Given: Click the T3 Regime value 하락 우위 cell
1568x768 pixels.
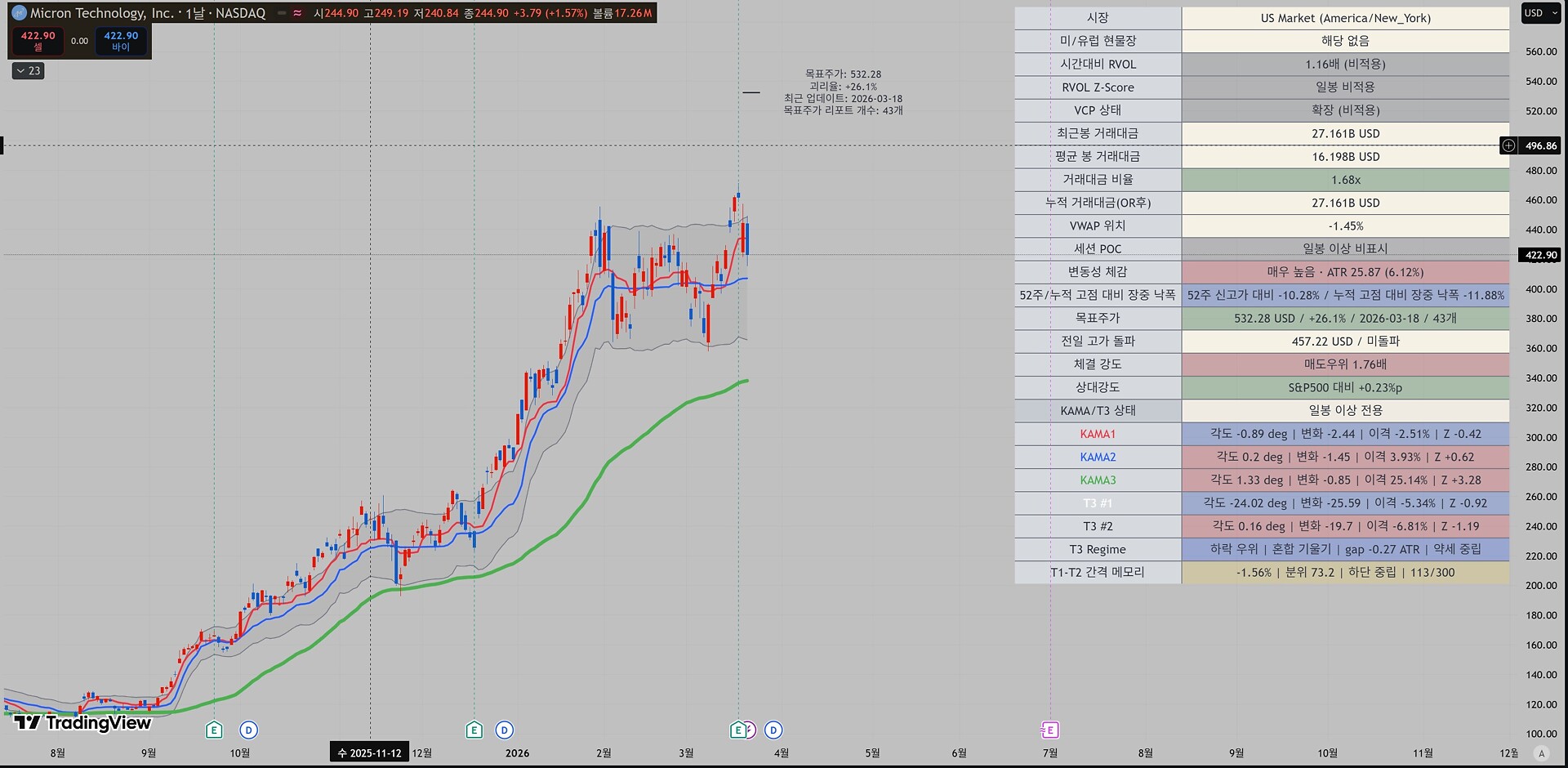Looking at the screenshot, I should tap(1345, 549).
